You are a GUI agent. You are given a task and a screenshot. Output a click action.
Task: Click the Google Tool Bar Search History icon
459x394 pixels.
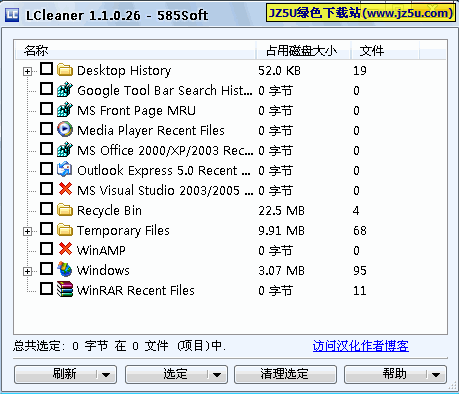(65, 90)
